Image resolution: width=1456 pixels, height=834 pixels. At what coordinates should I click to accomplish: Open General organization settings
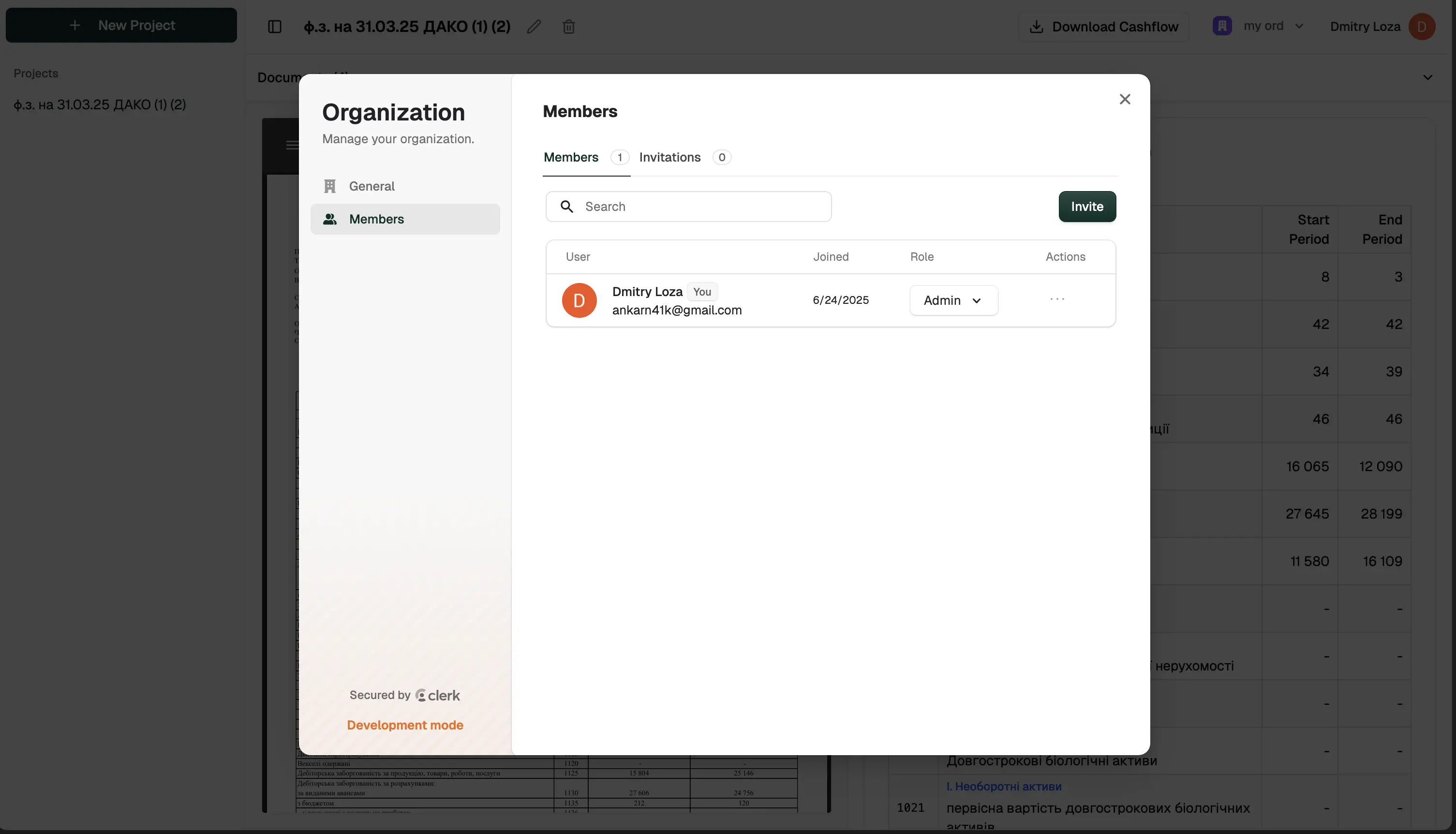[371, 186]
